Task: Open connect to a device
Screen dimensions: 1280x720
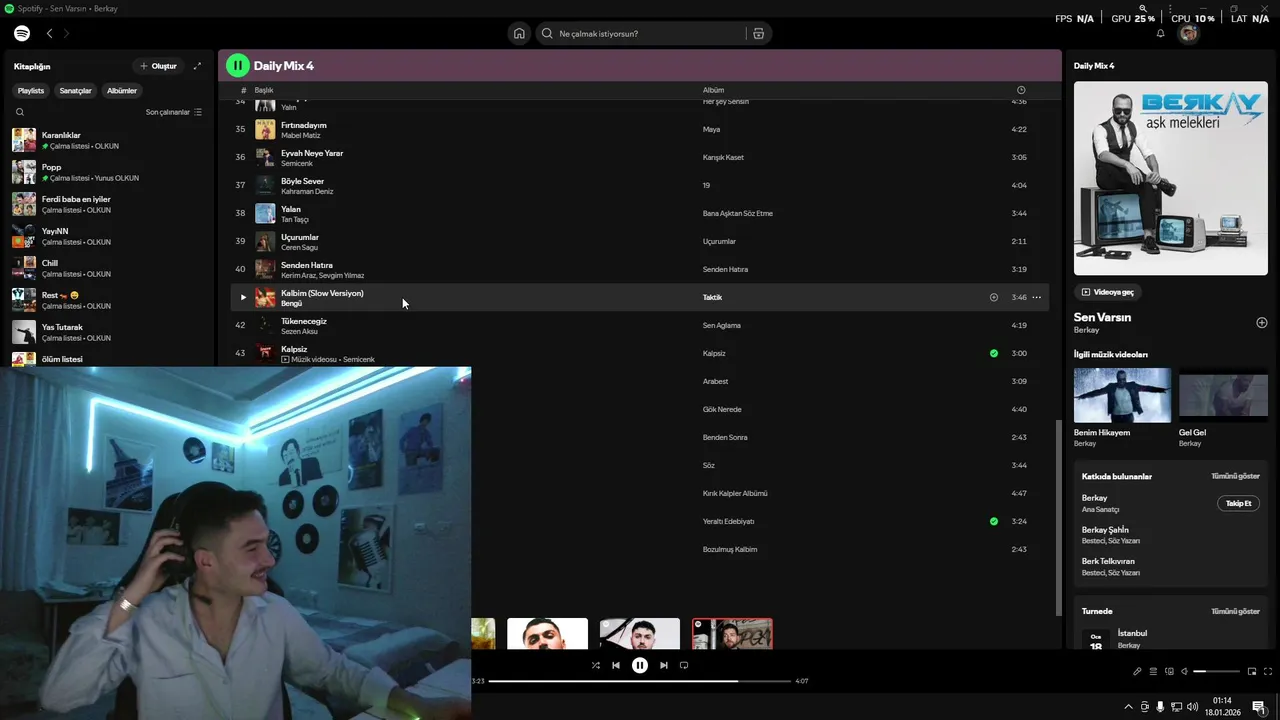Action: (x=1169, y=671)
